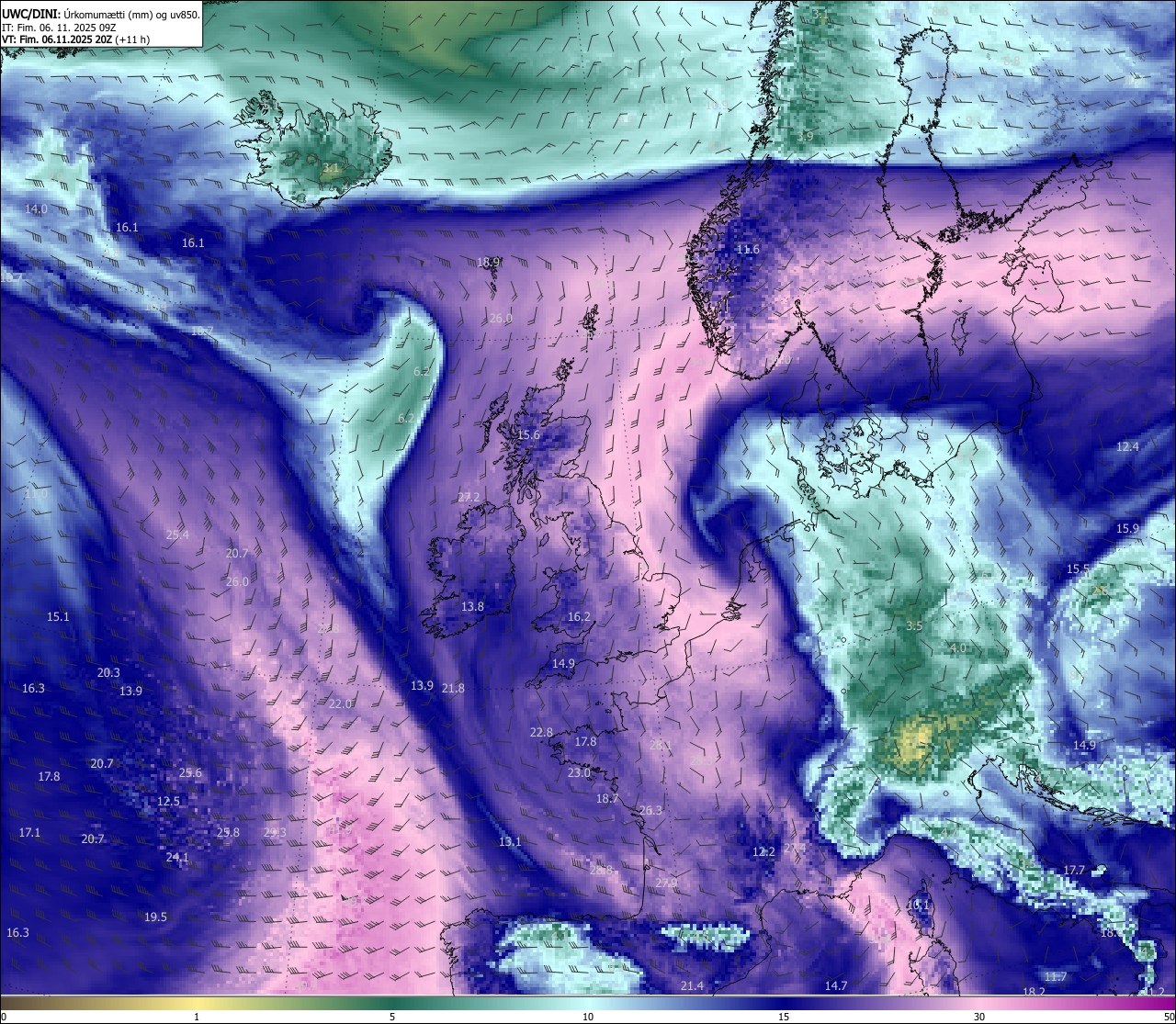
Task: Click the 12.4 value label
Action: (1127, 447)
